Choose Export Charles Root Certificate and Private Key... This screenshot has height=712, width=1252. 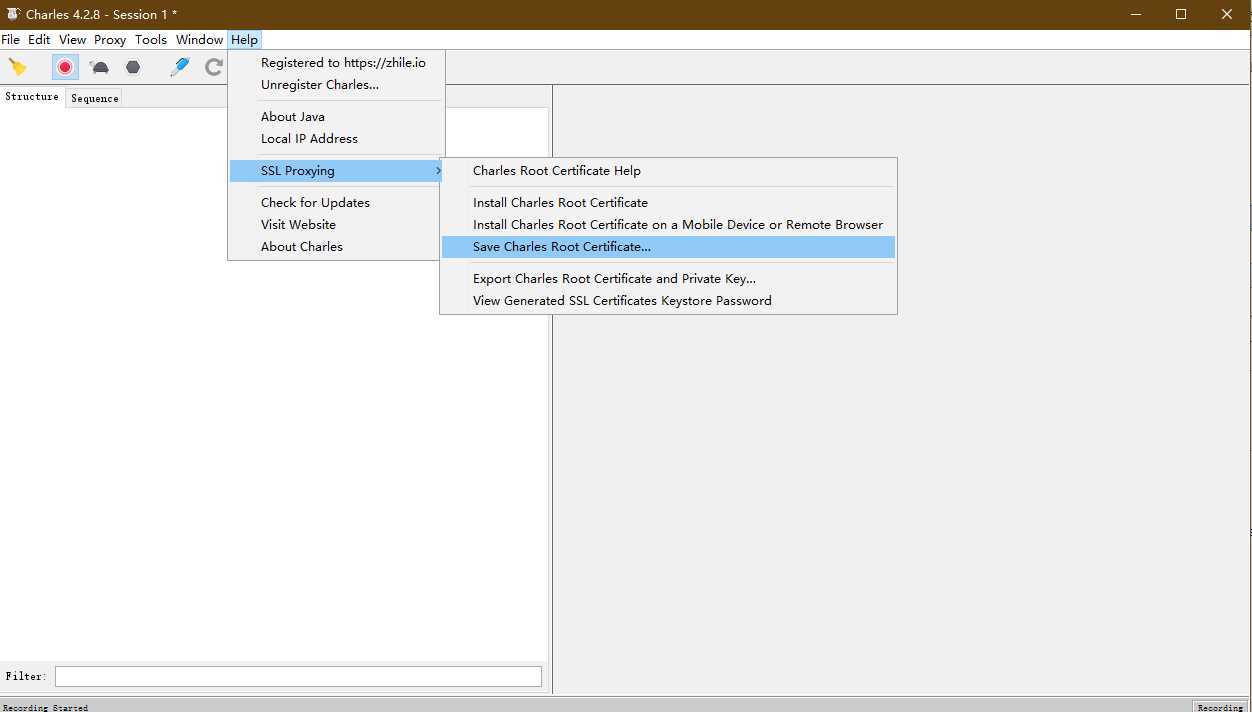668,279
